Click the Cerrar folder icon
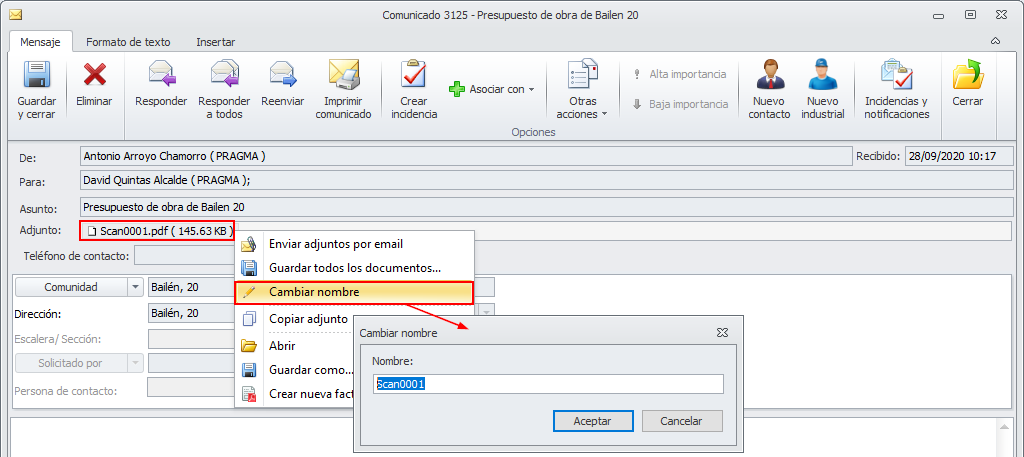1024x457 pixels. pyautogui.click(x=968, y=74)
